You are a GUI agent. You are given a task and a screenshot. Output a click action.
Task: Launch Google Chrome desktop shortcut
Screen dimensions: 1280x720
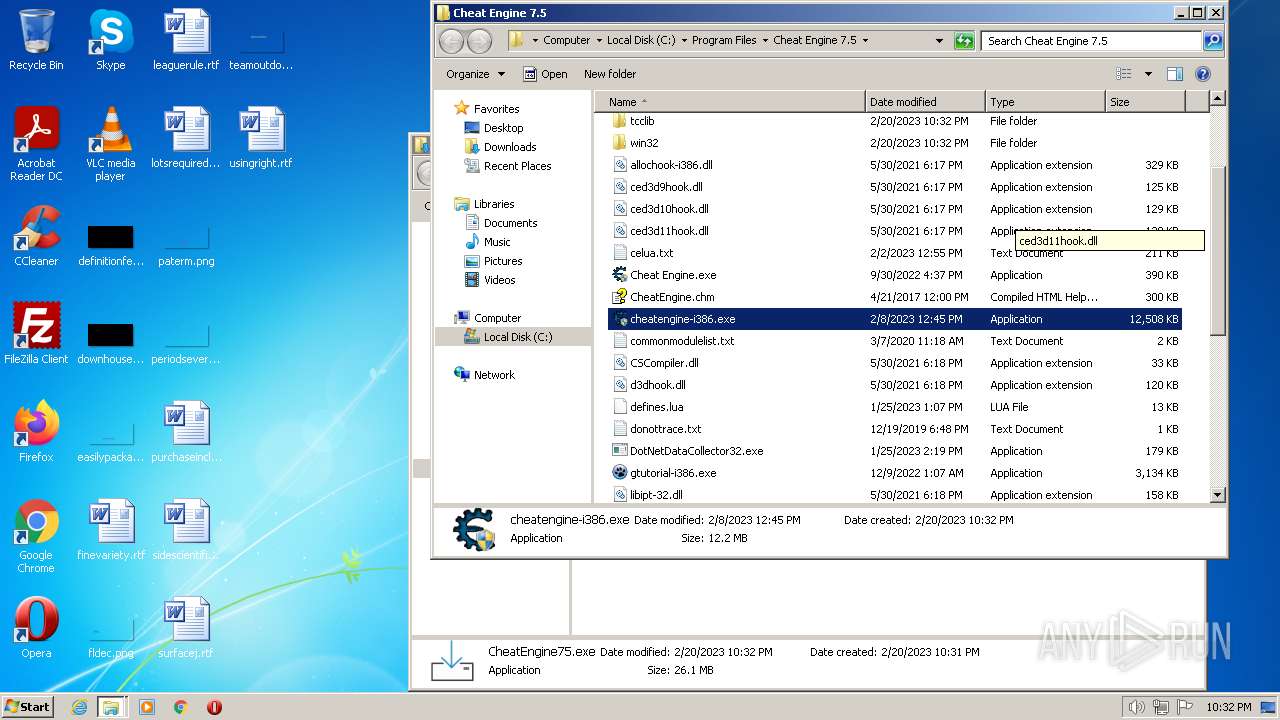pos(36,536)
